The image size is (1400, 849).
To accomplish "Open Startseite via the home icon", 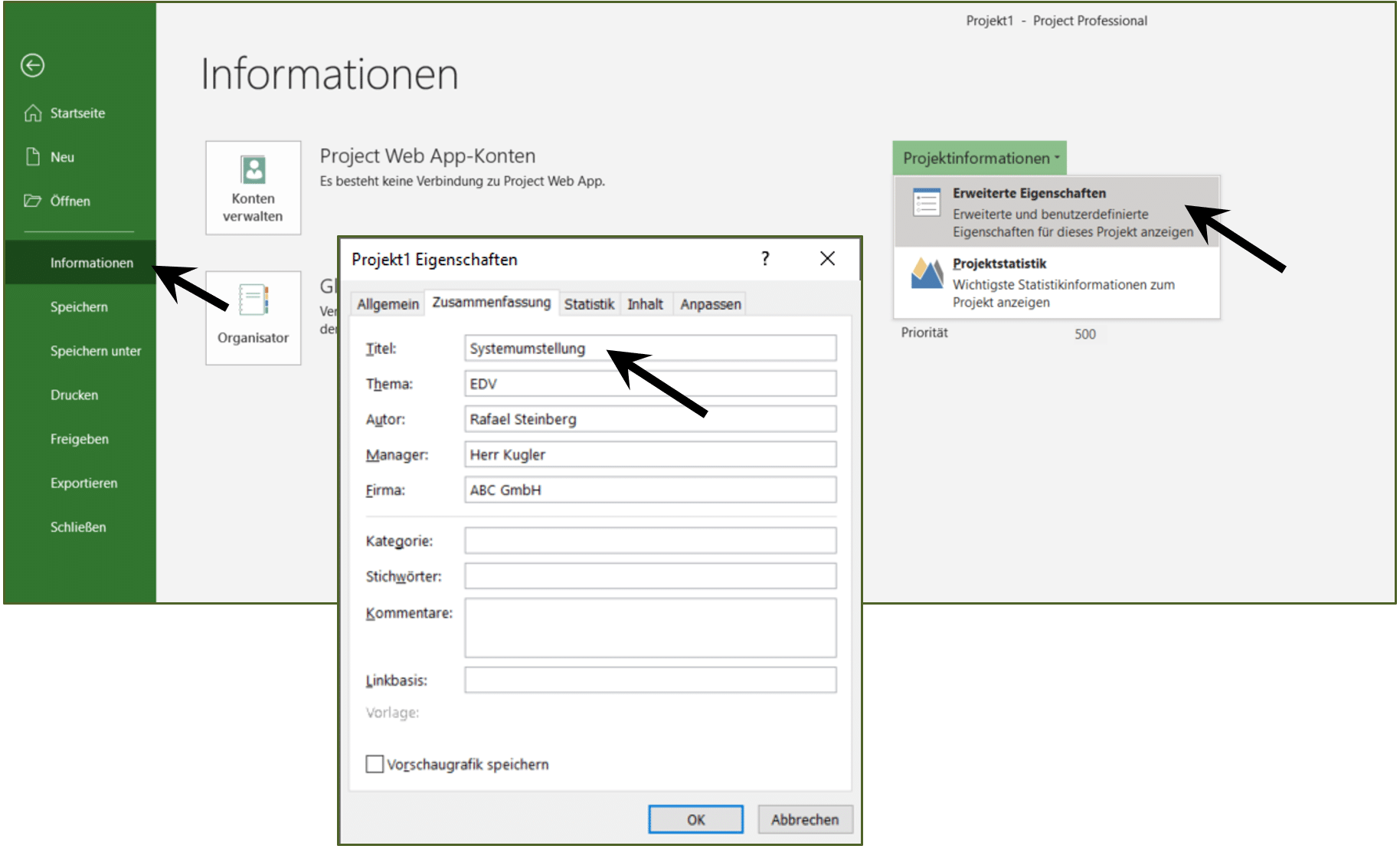I will [x=33, y=113].
